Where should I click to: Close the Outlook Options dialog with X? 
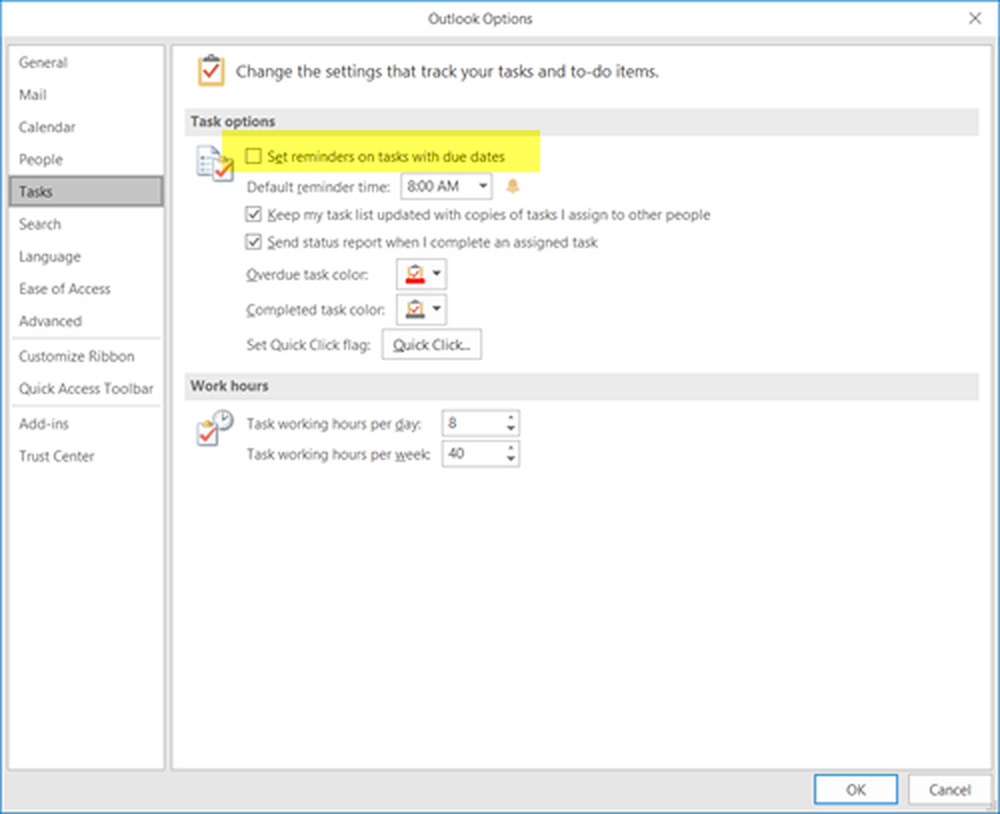tap(975, 18)
